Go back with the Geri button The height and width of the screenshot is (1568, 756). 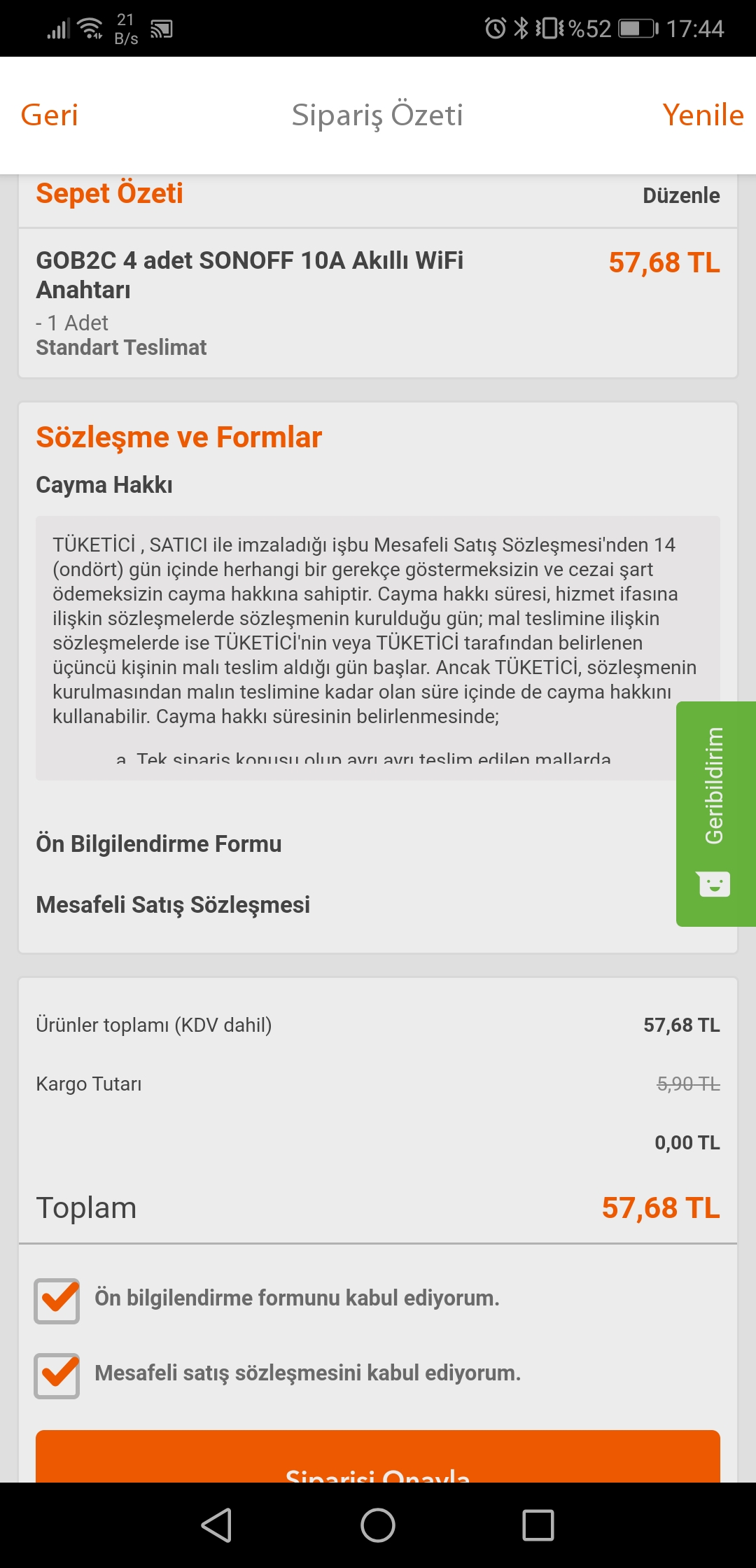(x=49, y=115)
